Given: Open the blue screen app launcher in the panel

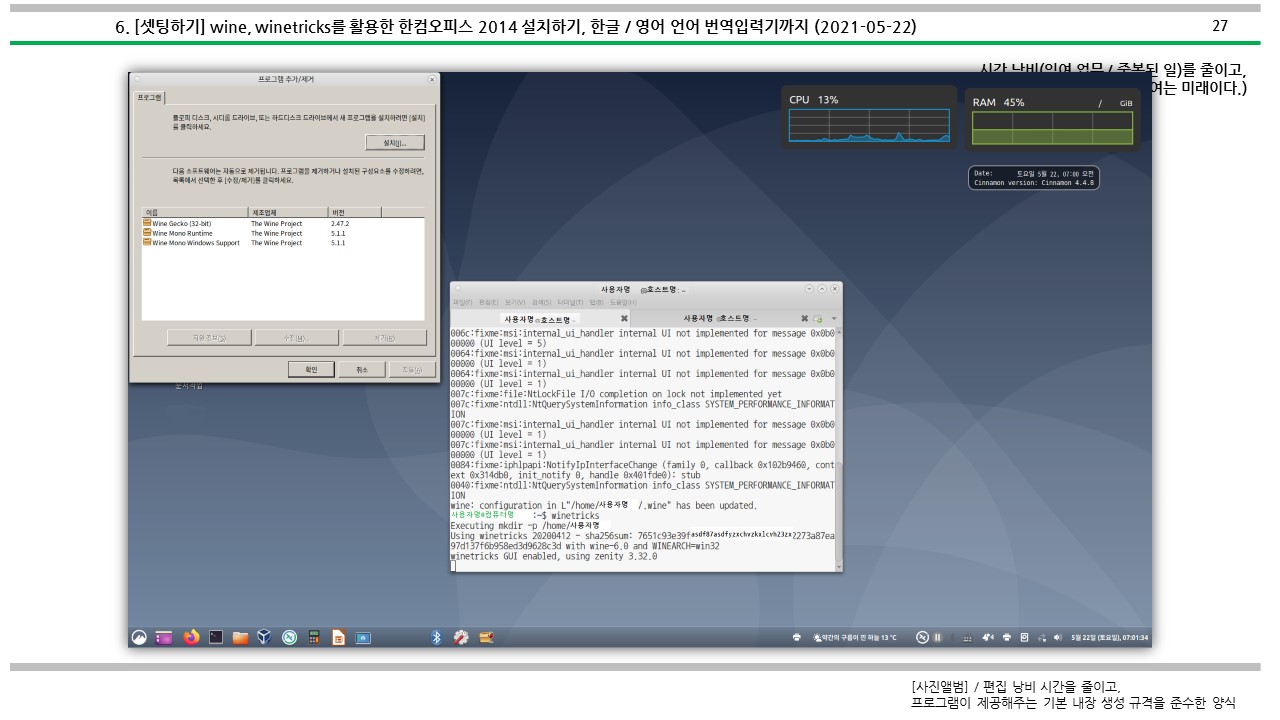Looking at the screenshot, I should click(x=363, y=637).
